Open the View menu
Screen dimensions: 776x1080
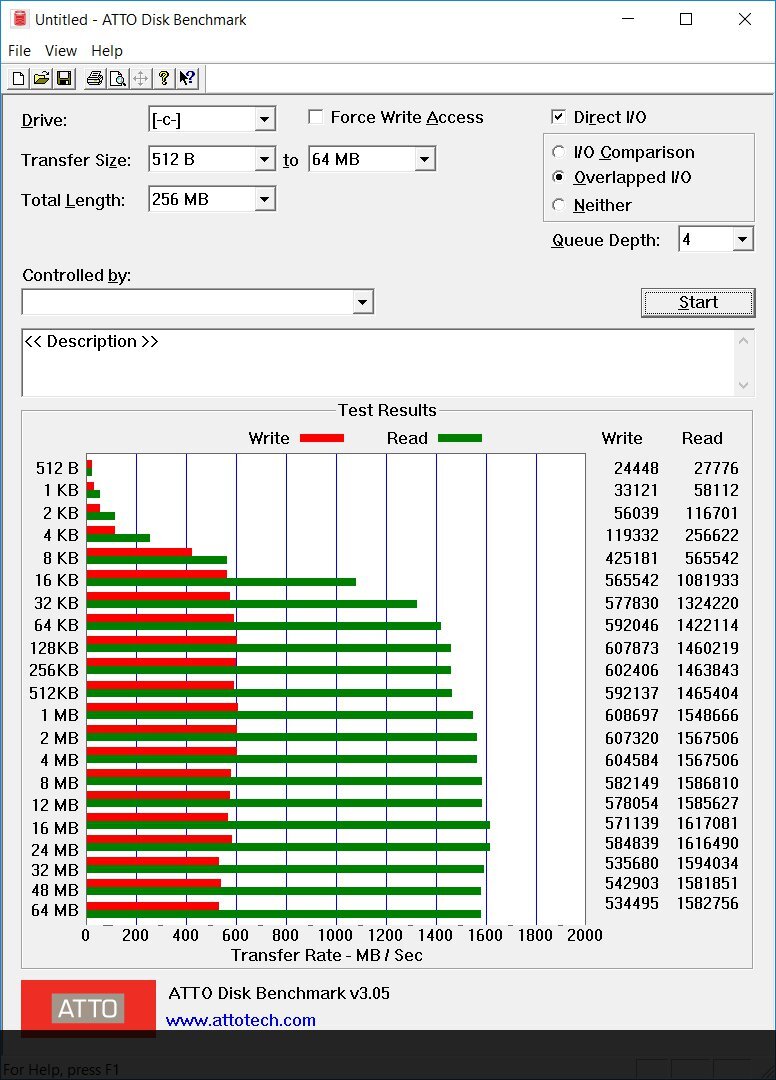point(60,51)
